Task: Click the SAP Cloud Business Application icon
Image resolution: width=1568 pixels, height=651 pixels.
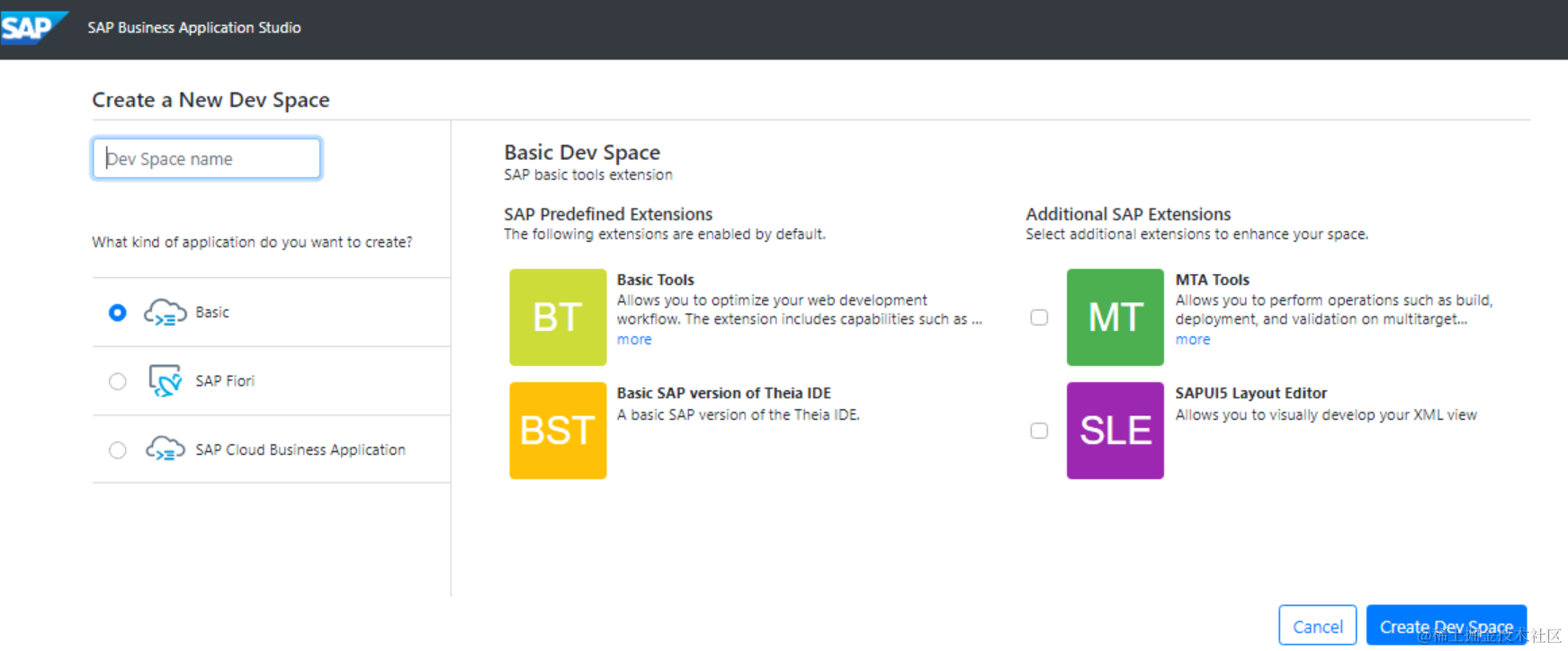Action: point(166,449)
